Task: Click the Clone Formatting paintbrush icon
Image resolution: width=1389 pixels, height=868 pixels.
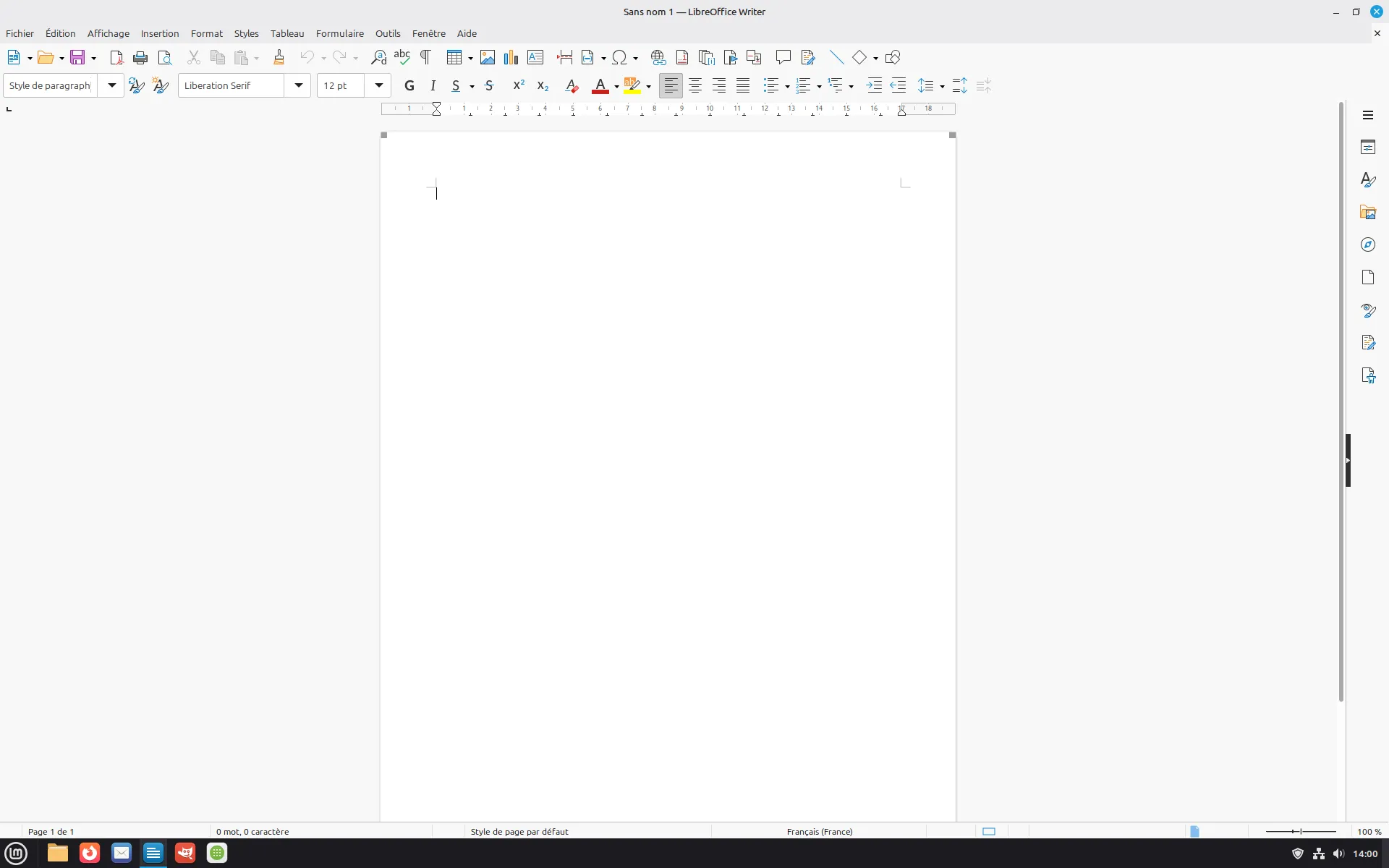Action: point(279,57)
